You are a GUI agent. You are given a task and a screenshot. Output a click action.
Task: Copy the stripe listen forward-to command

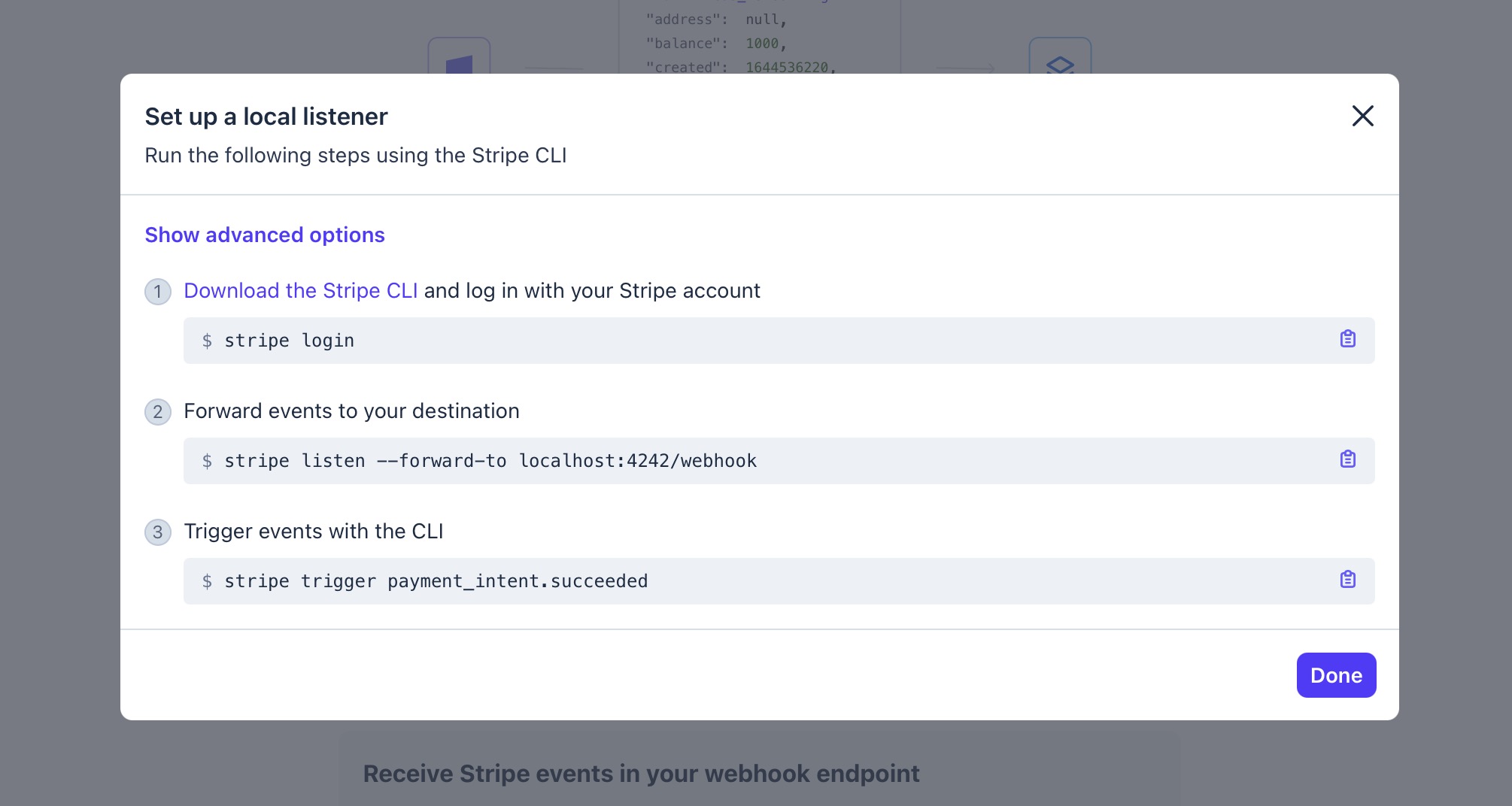pos(1347,459)
